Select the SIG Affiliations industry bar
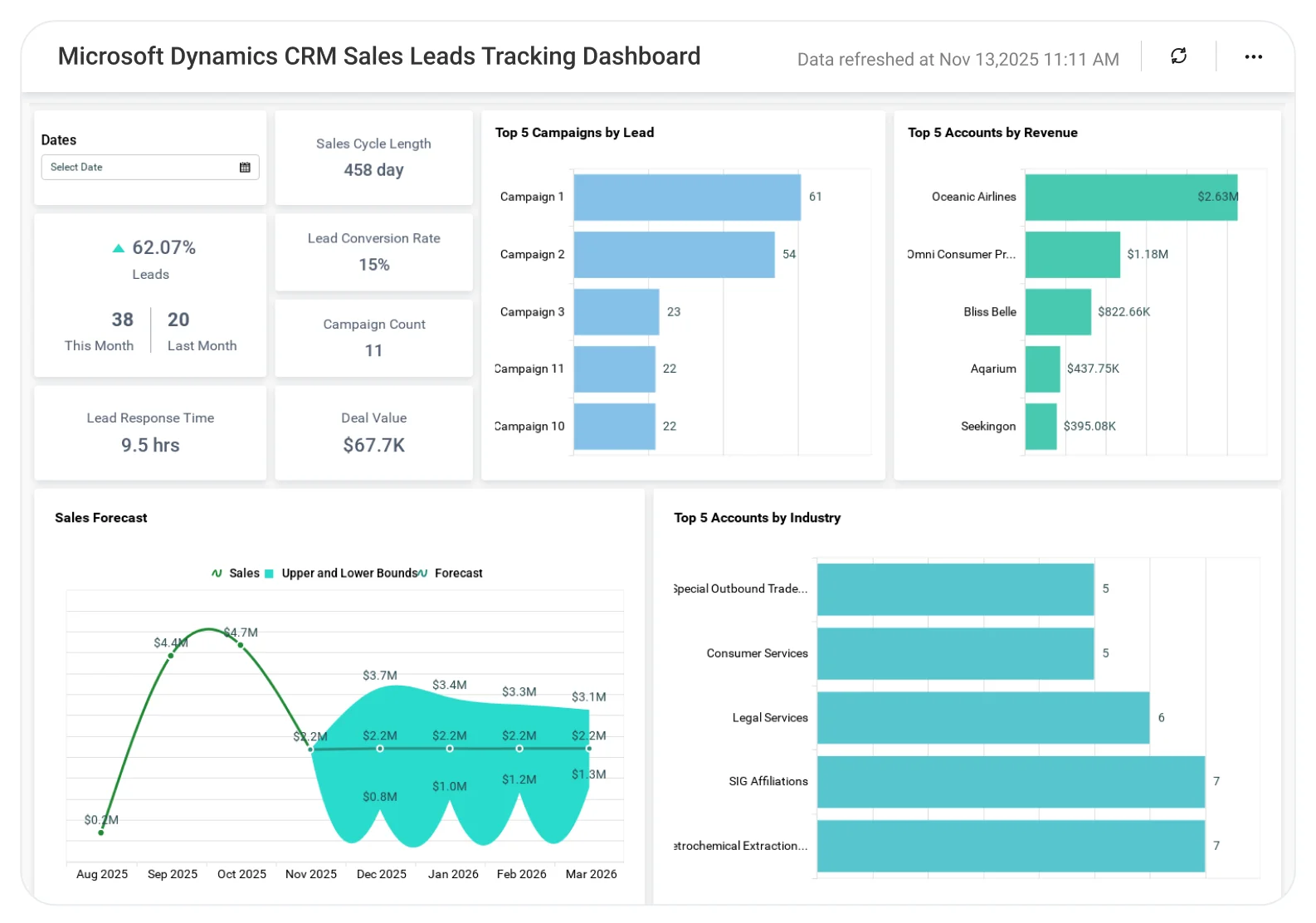 (1011, 782)
